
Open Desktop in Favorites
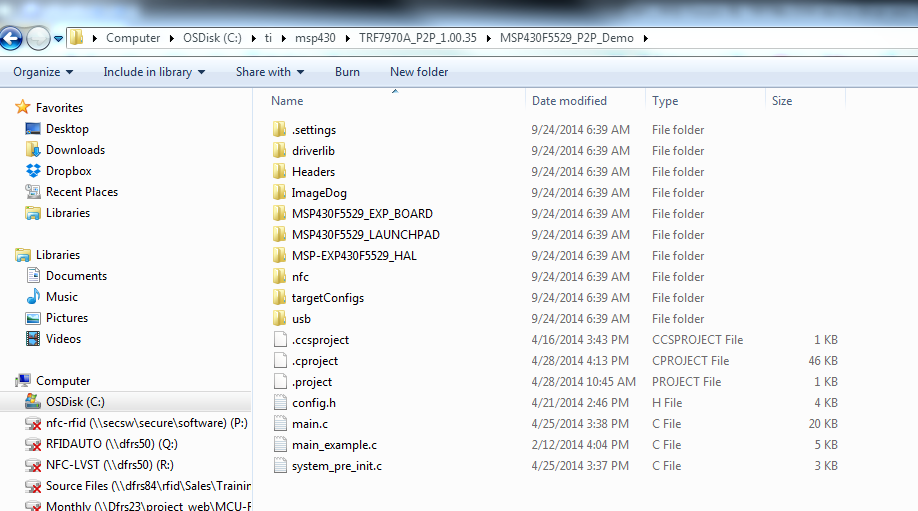pyautogui.click(x=67, y=129)
